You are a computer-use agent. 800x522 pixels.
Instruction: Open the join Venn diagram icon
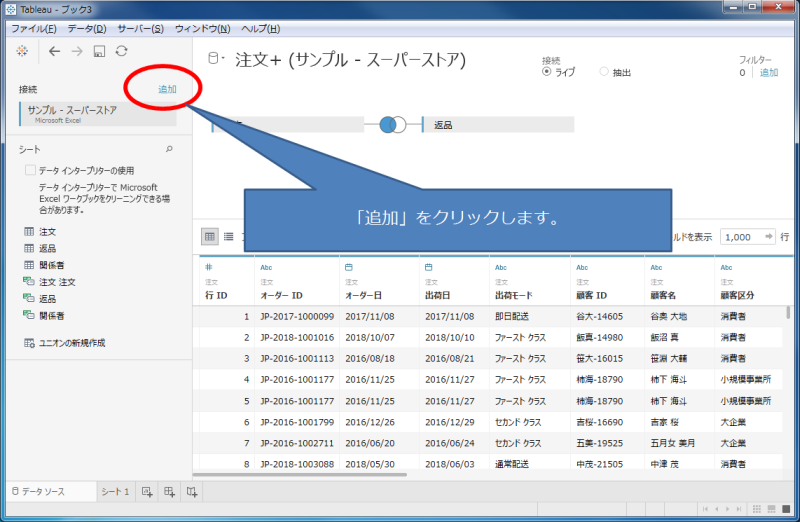pyautogui.click(x=393, y=125)
